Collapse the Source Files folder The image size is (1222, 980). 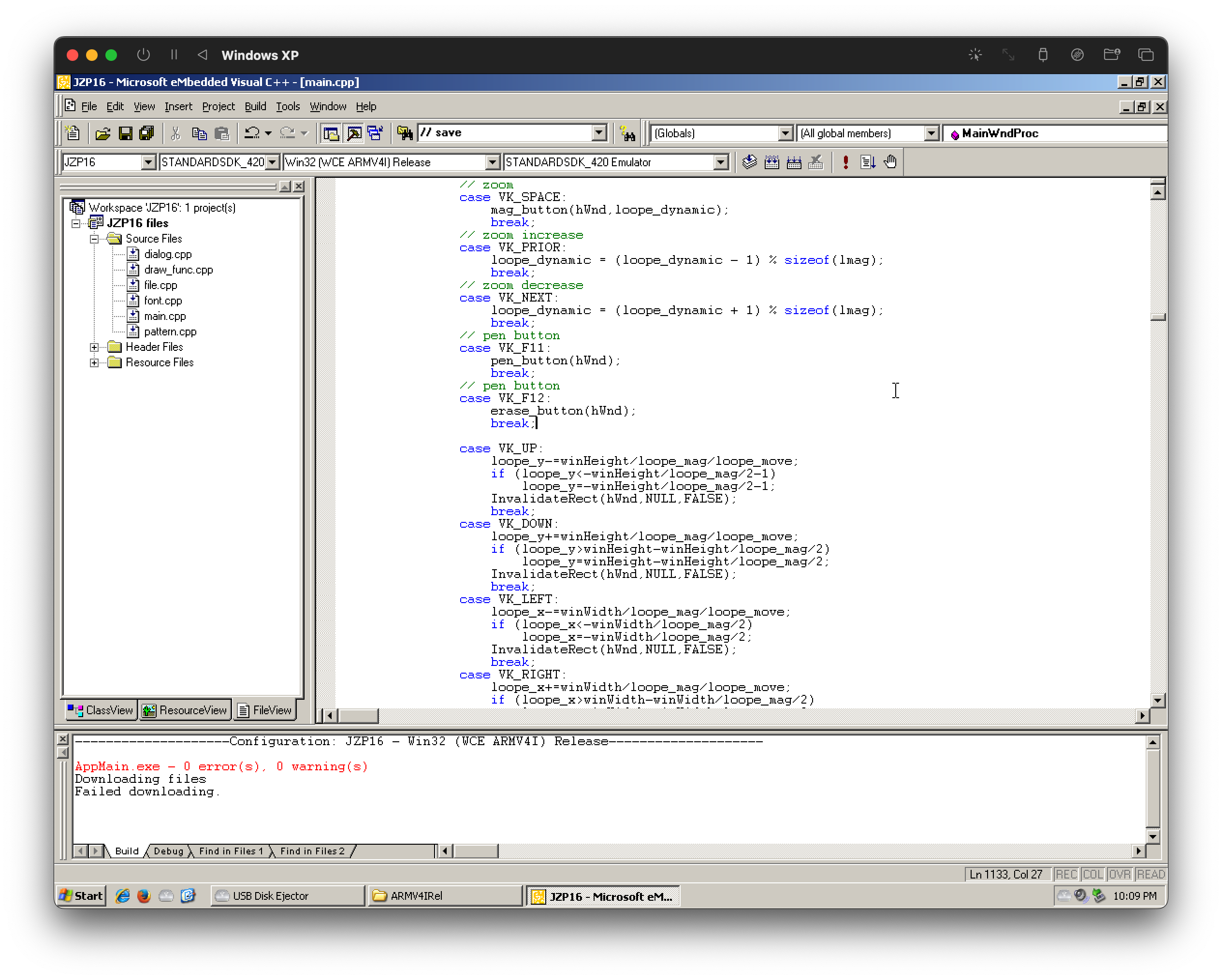point(94,239)
